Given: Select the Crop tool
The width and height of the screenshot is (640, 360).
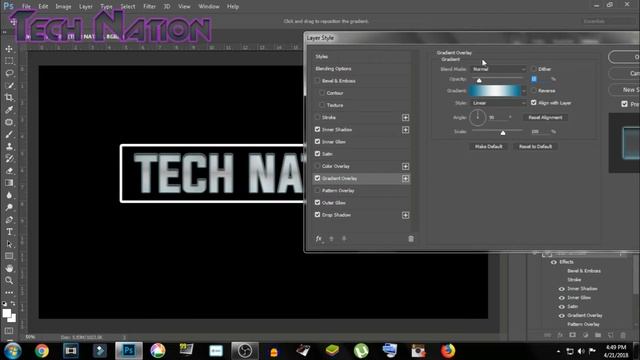Looking at the screenshot, I should point(9,98).
